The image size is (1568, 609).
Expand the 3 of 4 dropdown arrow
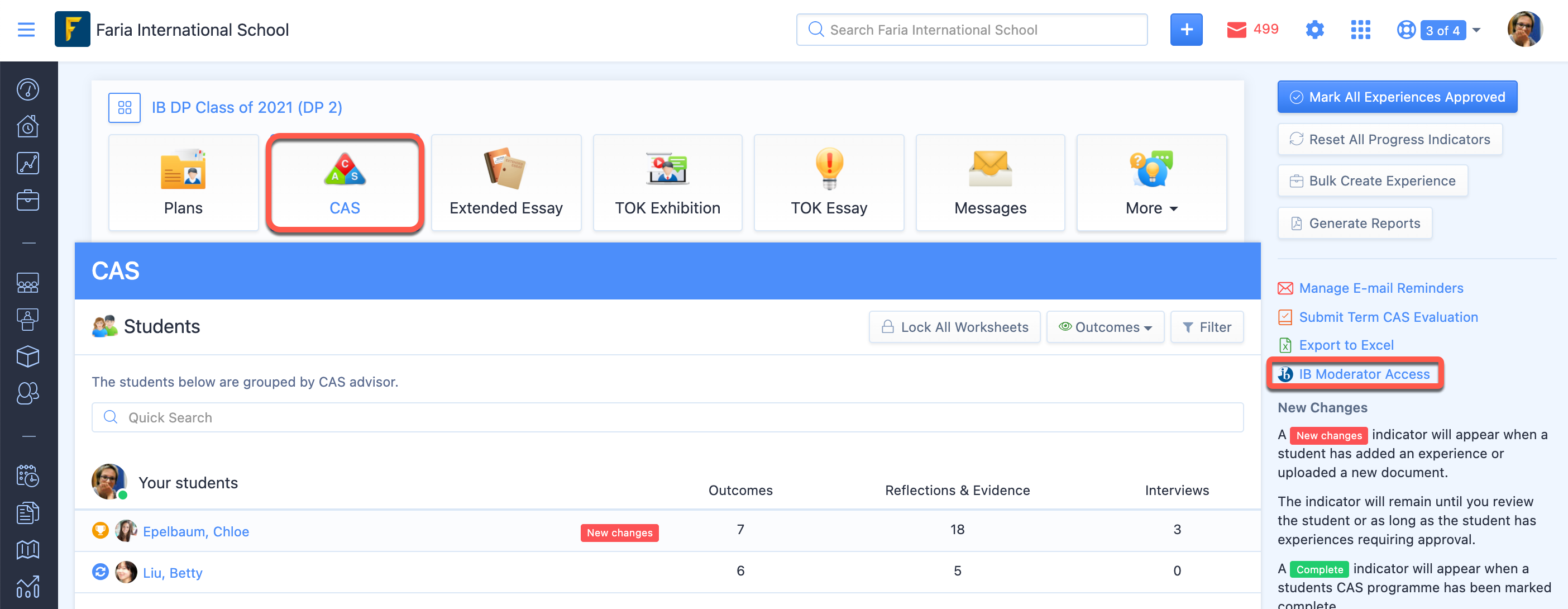tap(1476, 30)
